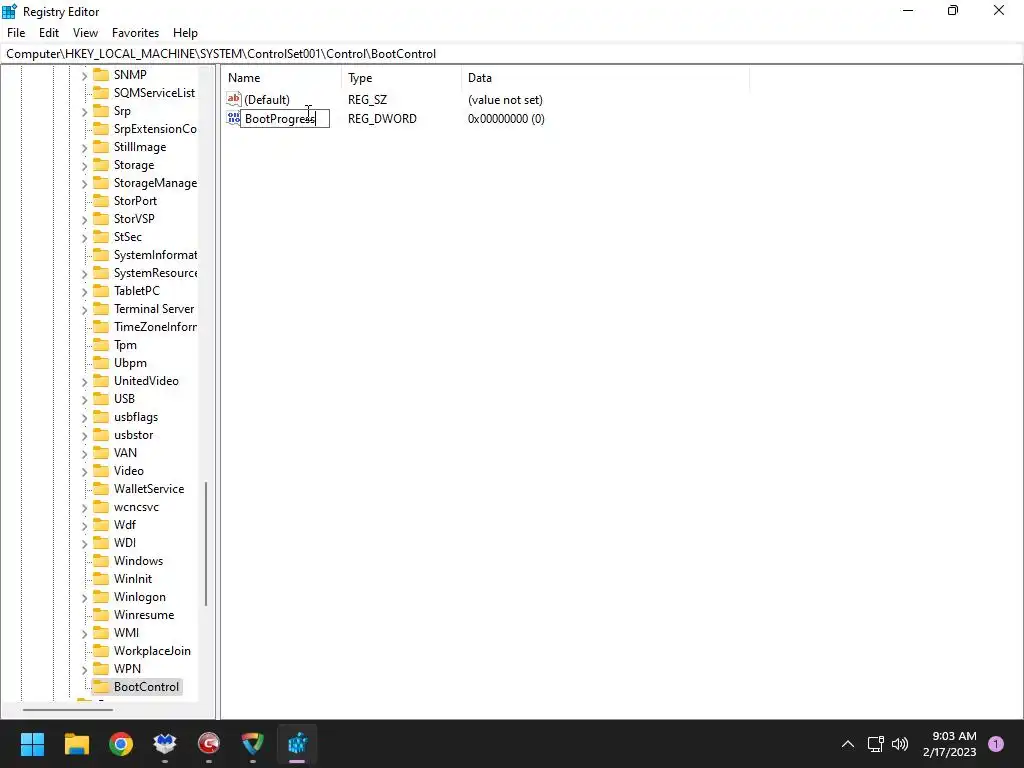
Task: Click the Type column header
Action: pyautogui.click(x=401, y=78)
